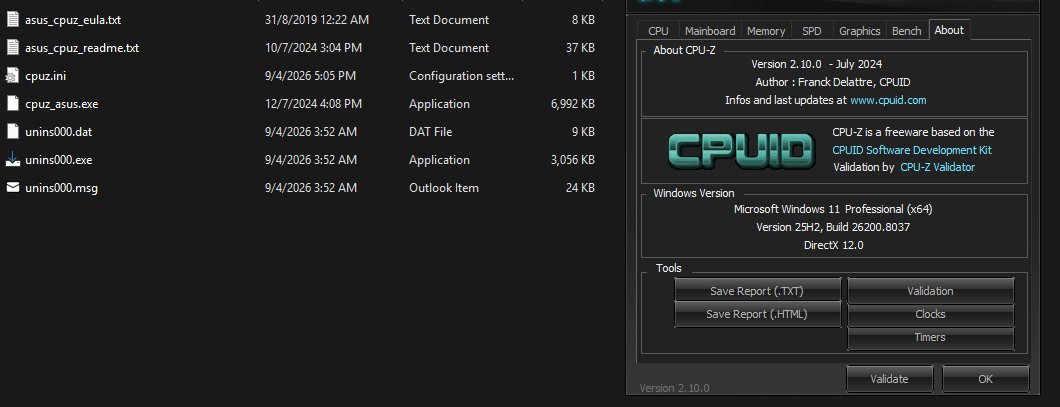
Task: Follow the CPUID Software Development Kit link
Action: [912, 150]
